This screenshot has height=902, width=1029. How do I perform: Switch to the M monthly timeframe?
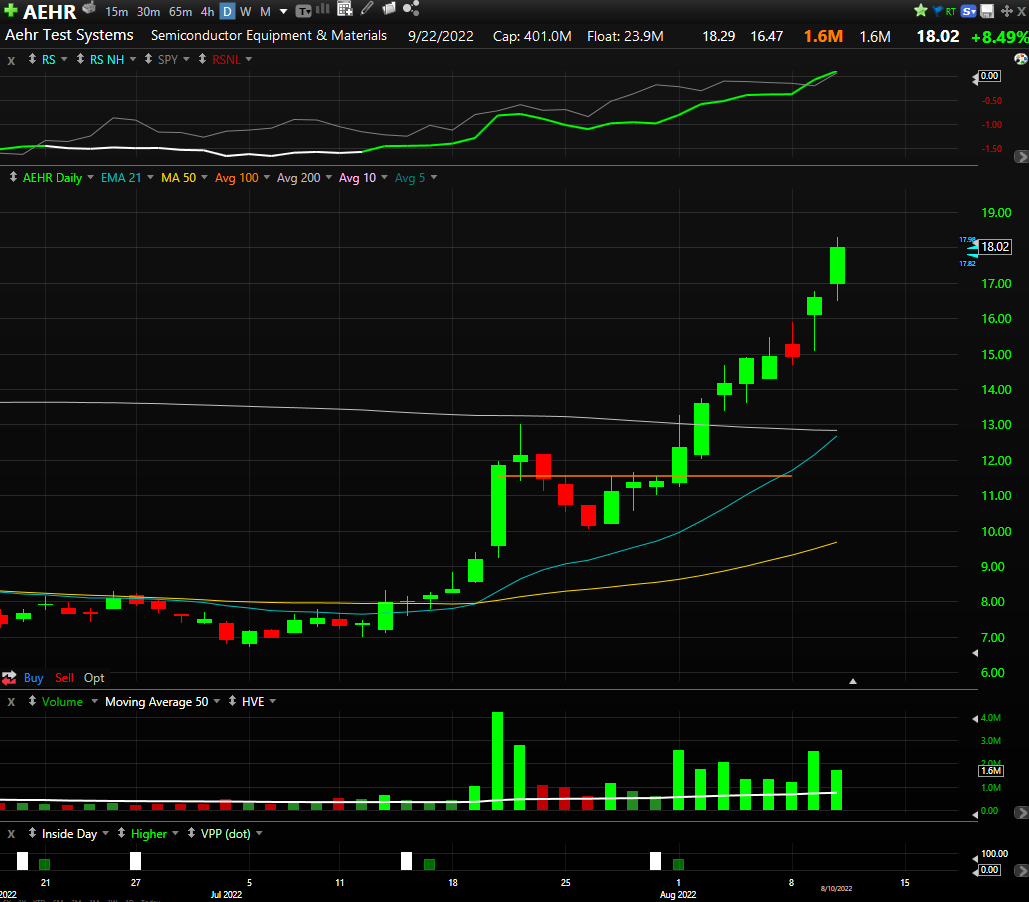click(265, 12)
